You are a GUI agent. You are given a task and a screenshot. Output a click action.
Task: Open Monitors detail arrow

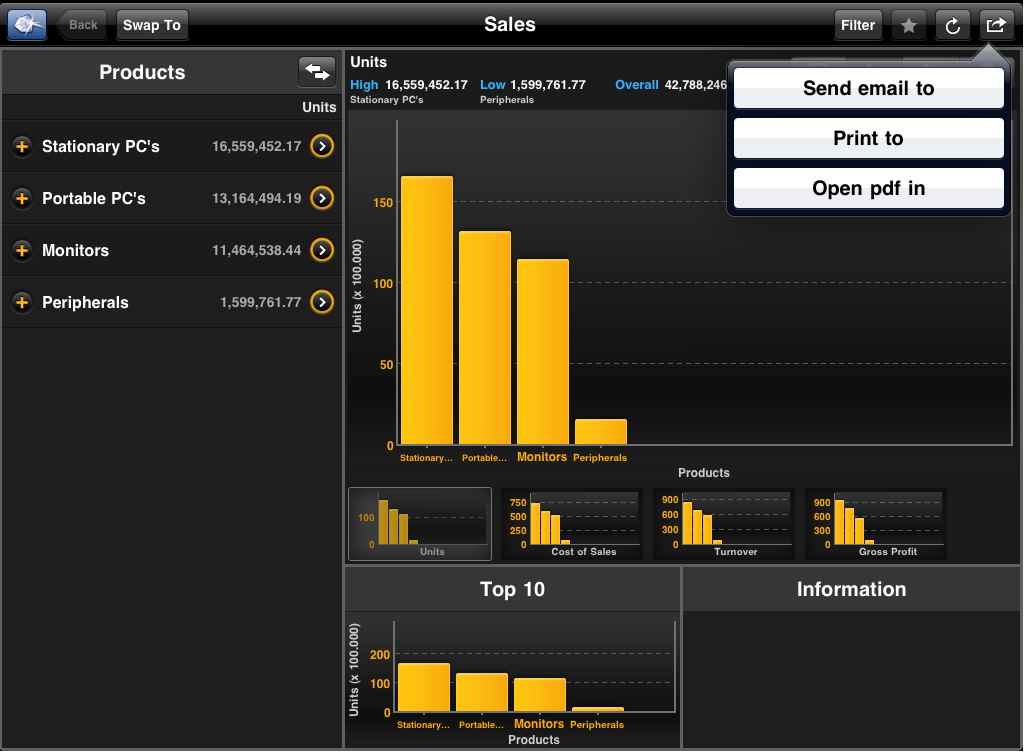[321, 250]
